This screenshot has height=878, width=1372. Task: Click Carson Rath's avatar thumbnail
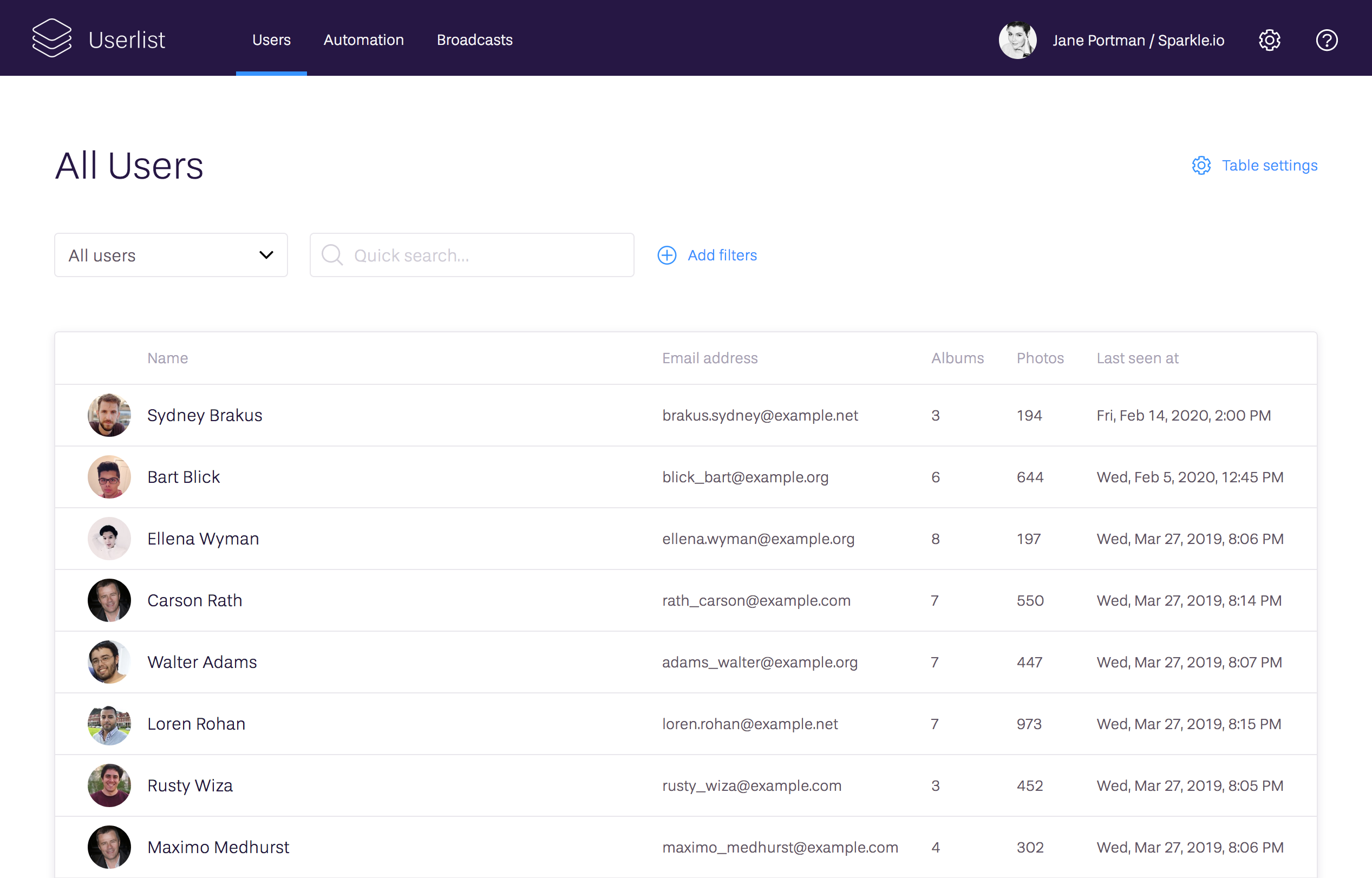click(109, 600)
